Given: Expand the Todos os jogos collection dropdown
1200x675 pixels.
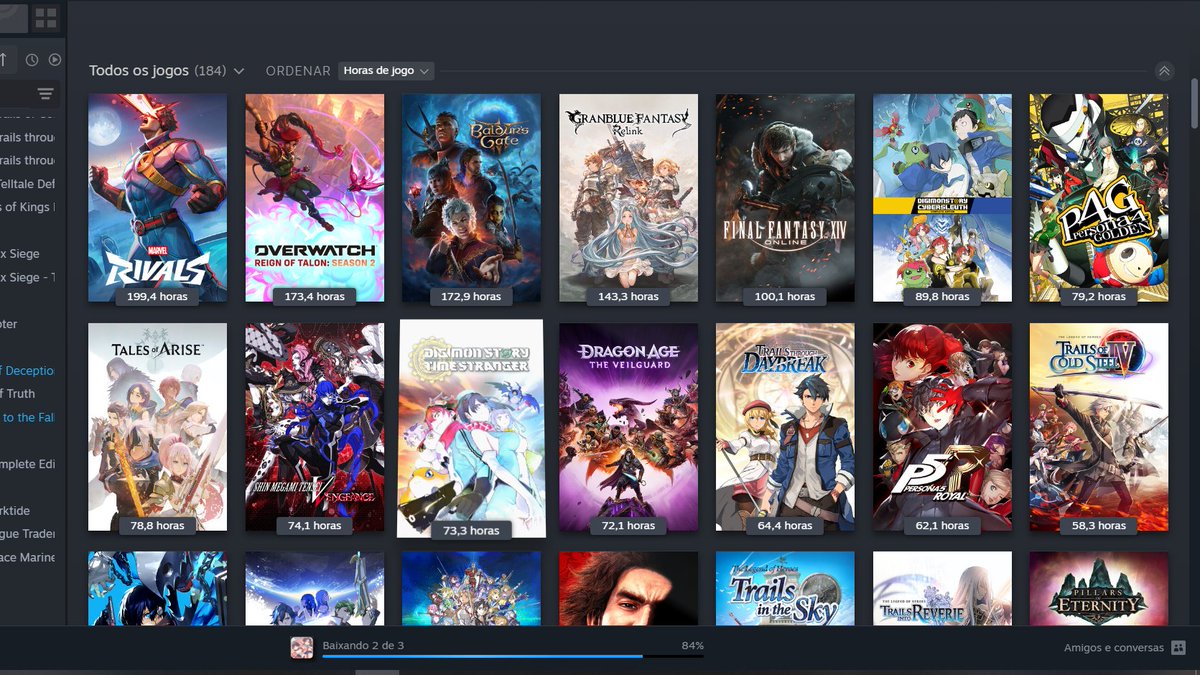Looking at the screenshot, I should click(238, 71).
